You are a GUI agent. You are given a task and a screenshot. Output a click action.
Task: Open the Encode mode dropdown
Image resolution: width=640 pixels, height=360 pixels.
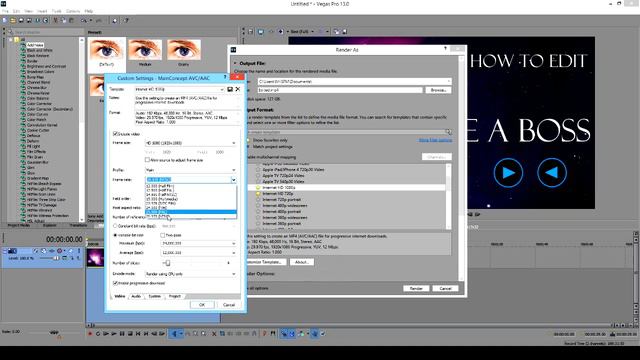point(233,274)
